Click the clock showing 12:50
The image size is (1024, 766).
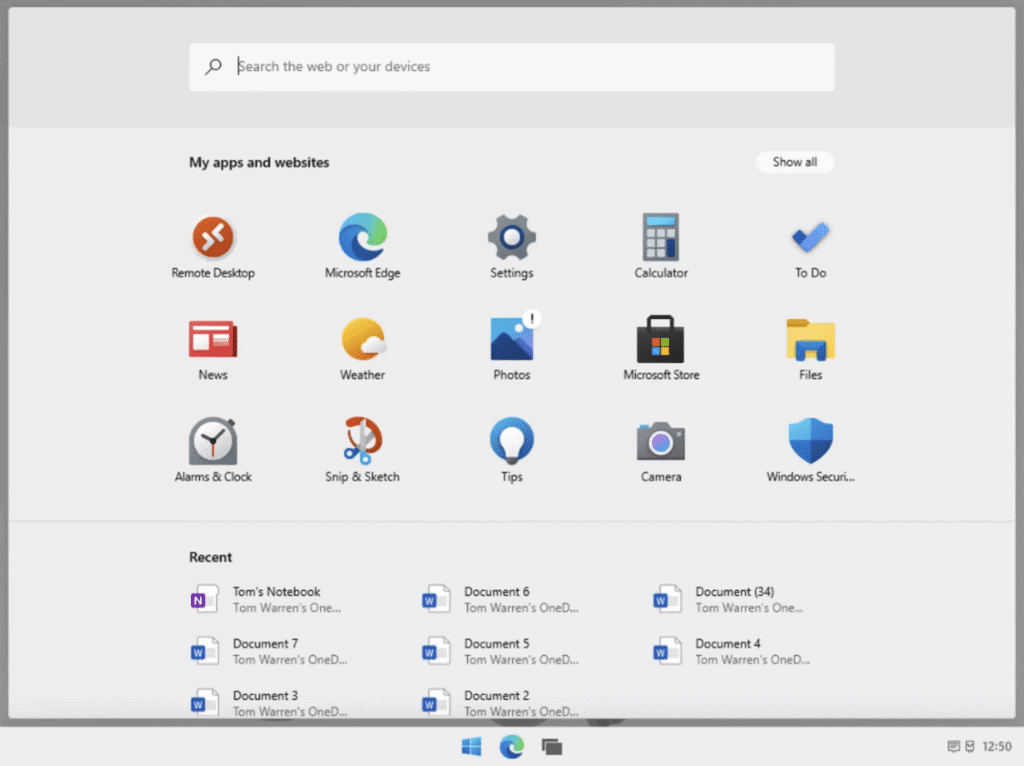997,746
